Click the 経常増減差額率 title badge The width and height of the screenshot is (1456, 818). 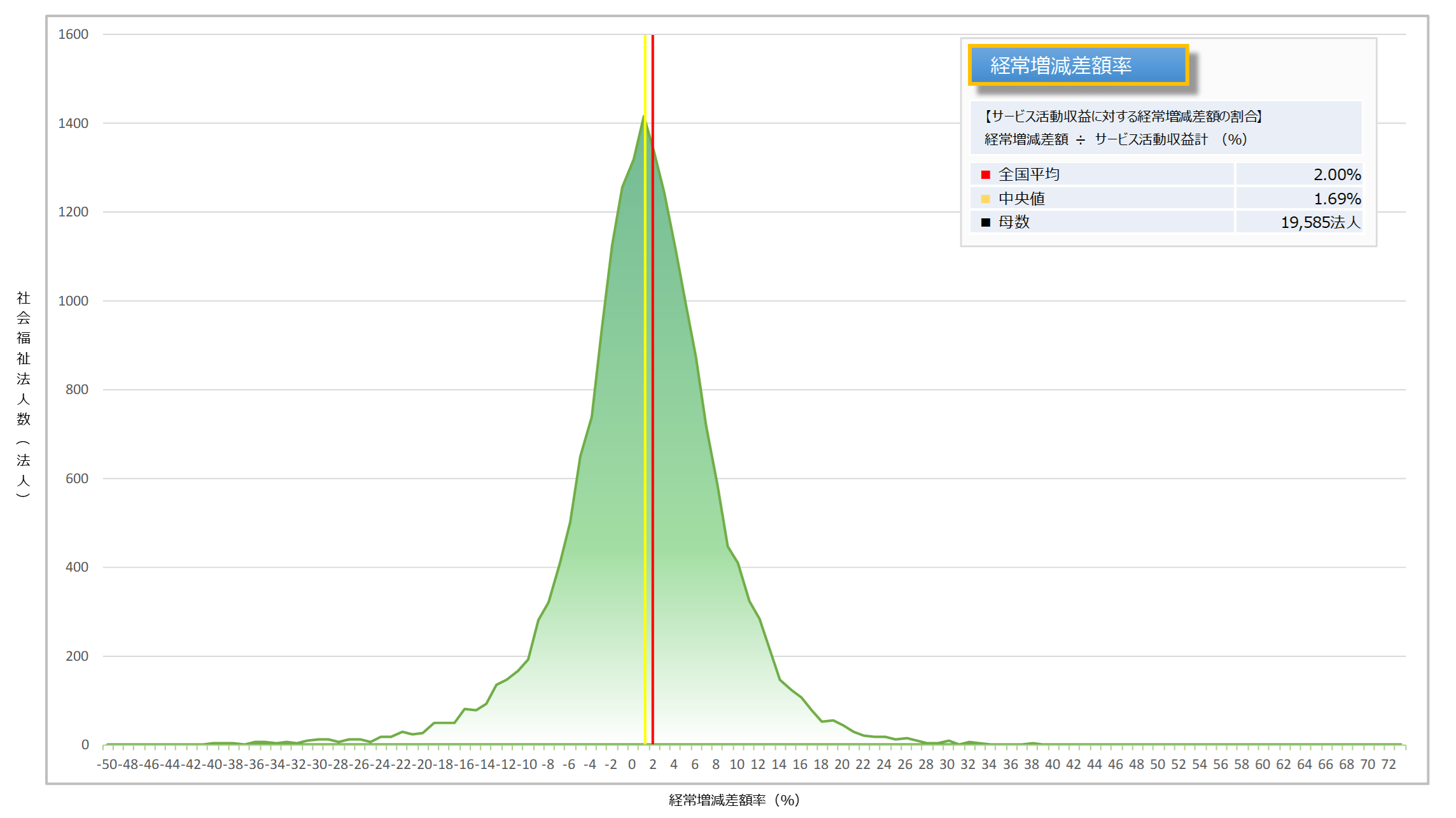(x=1078, y=65)
